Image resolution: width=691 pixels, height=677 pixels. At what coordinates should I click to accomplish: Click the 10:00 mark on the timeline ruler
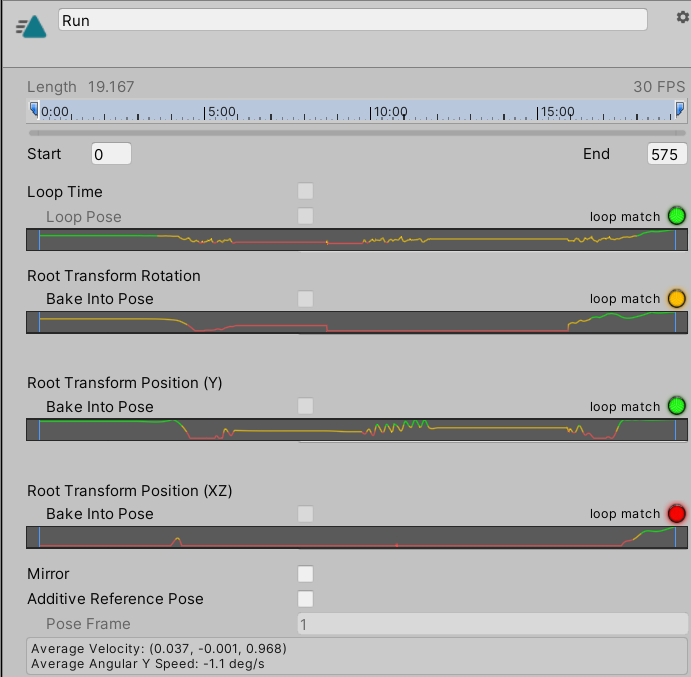pyautogui.click(x=389, y=112)
